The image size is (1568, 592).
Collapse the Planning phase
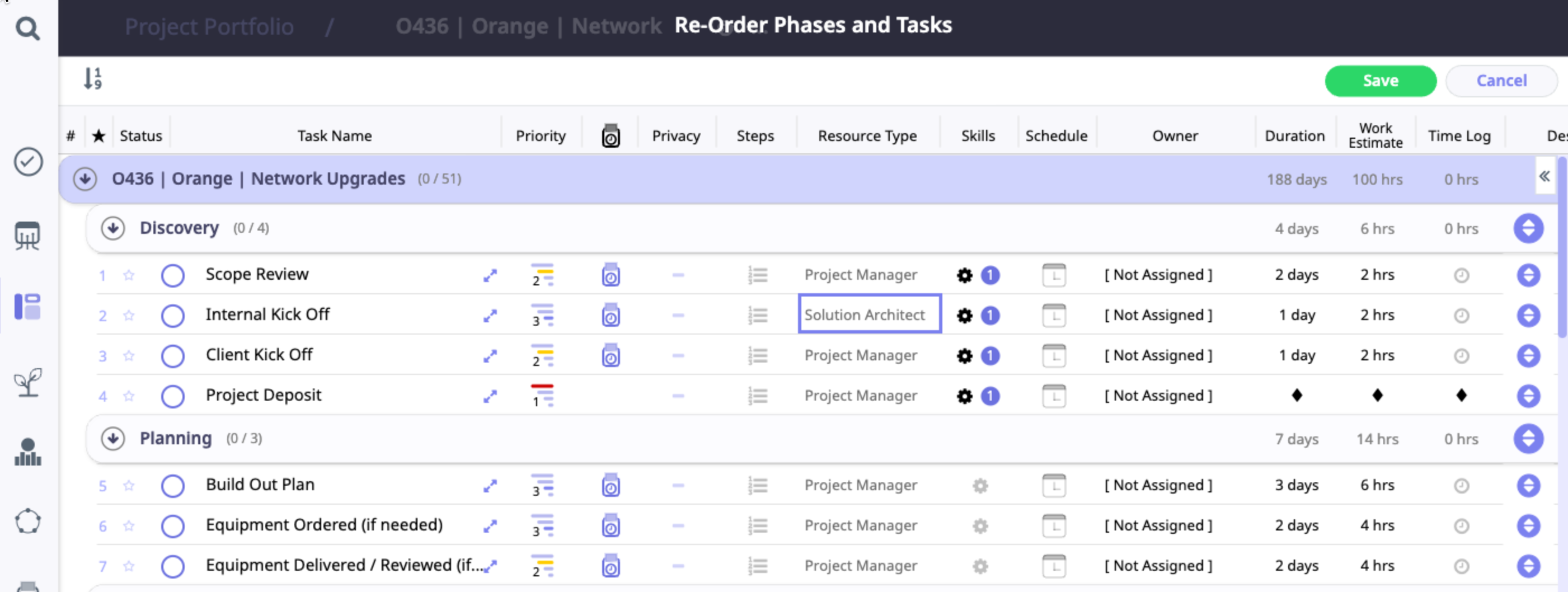(x=112, y=439)
